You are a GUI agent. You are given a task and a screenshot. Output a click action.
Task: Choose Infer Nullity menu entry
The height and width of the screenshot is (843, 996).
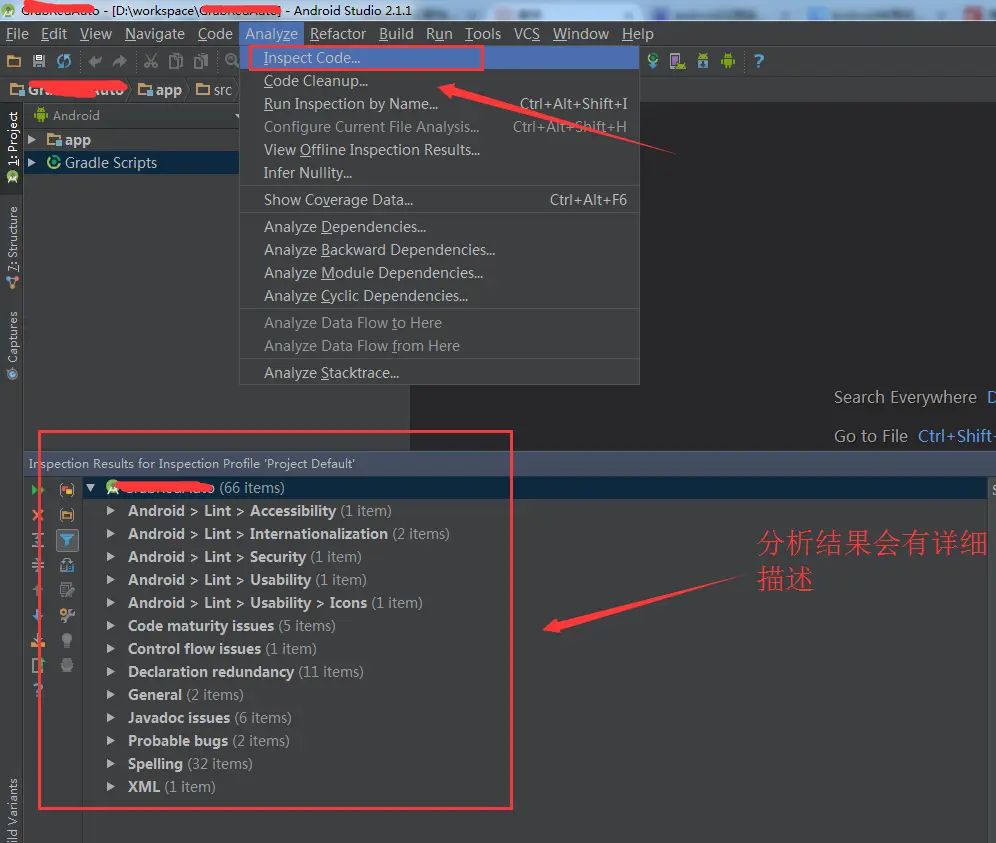click(440, 173)
